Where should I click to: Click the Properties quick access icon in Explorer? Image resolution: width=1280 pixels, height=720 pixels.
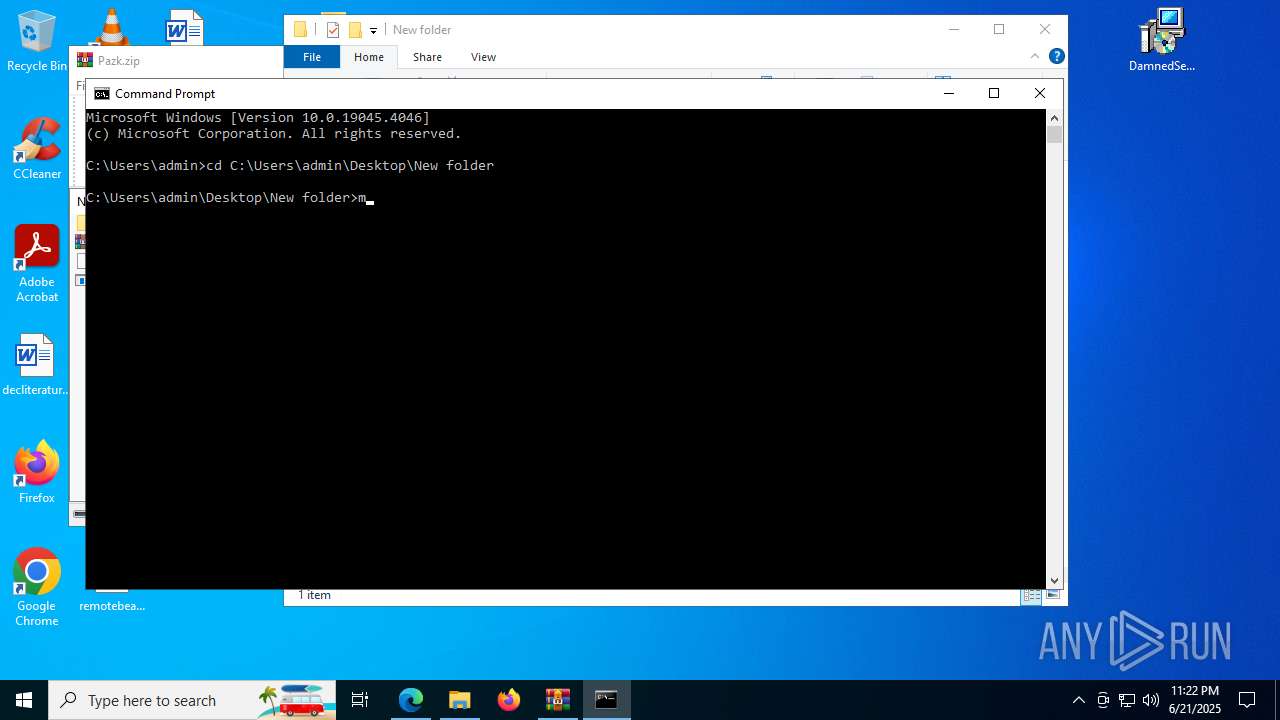[x=333, y=30]
